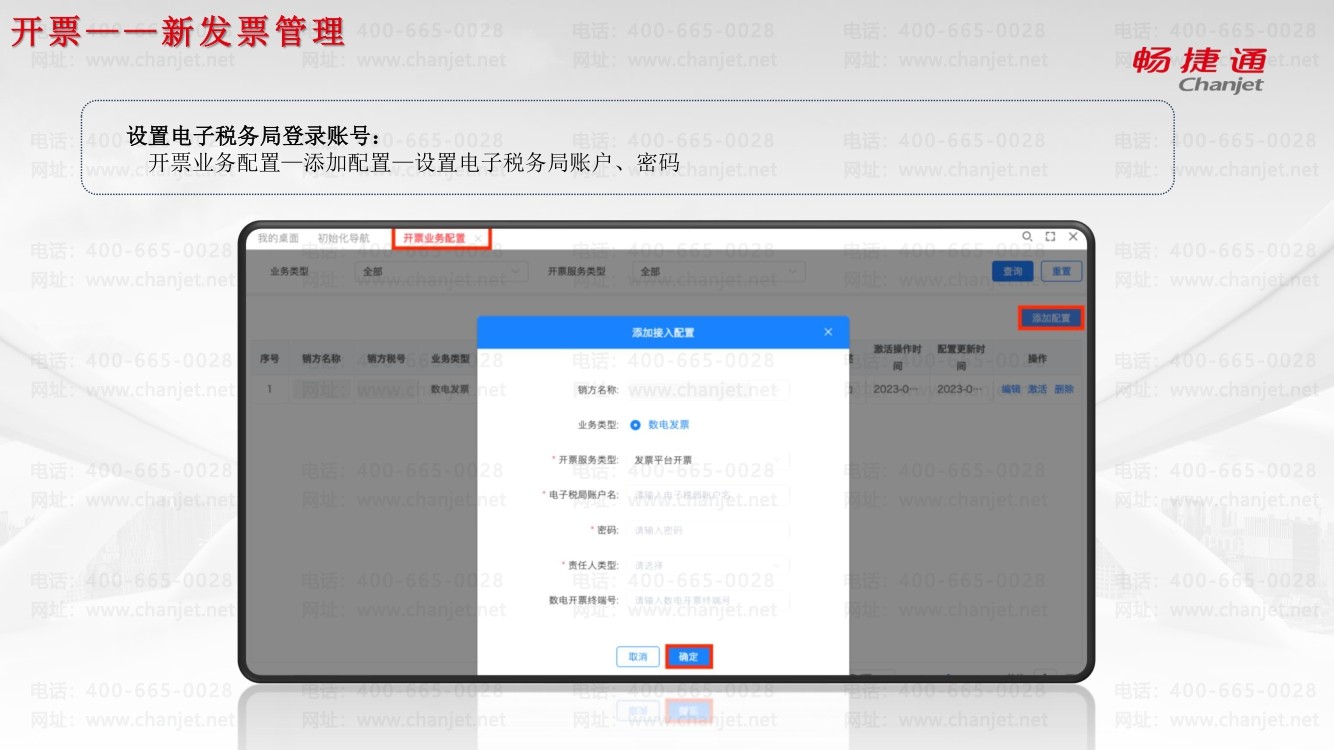Open the 开票服务类型 filter dropdown
Image resolution: width=1334 pixels, height=750 pixels.
719,271
